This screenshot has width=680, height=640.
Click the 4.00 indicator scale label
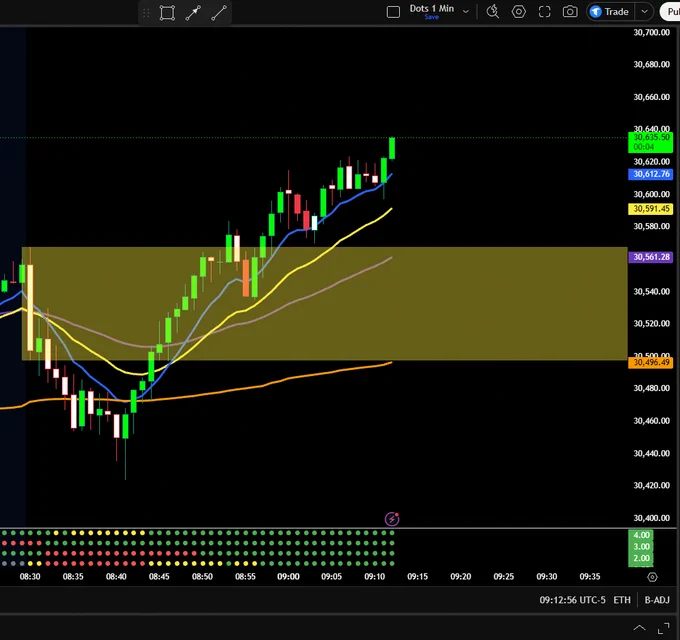click(641, 535)
